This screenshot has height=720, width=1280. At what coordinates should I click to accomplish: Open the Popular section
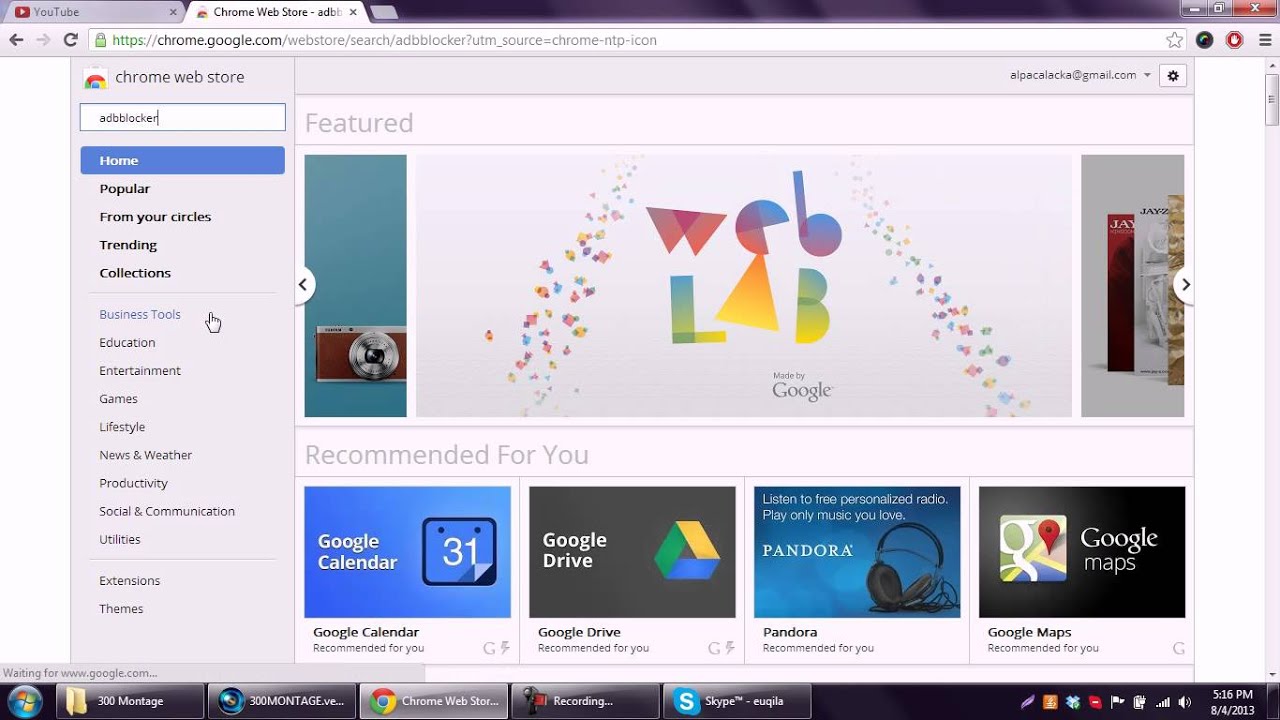click(x=124, y=188)
